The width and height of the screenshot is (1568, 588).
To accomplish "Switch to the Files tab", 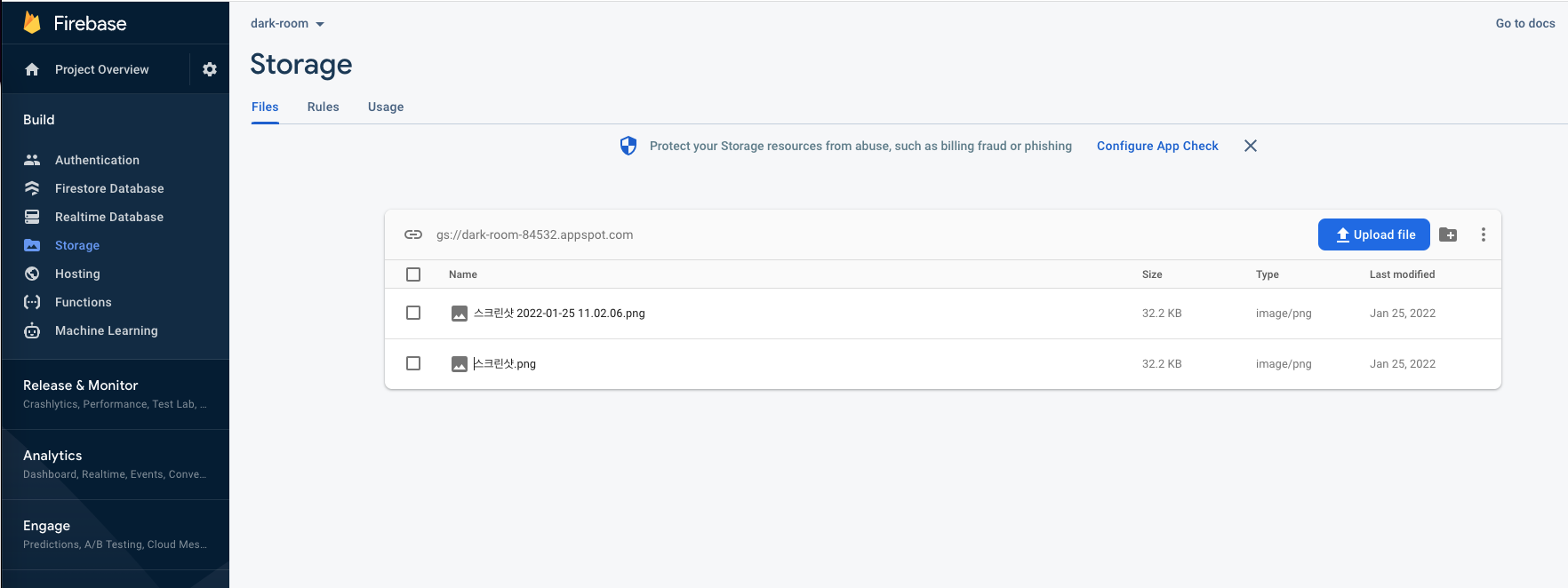I will pyautogui.click(x=265, y=107).
